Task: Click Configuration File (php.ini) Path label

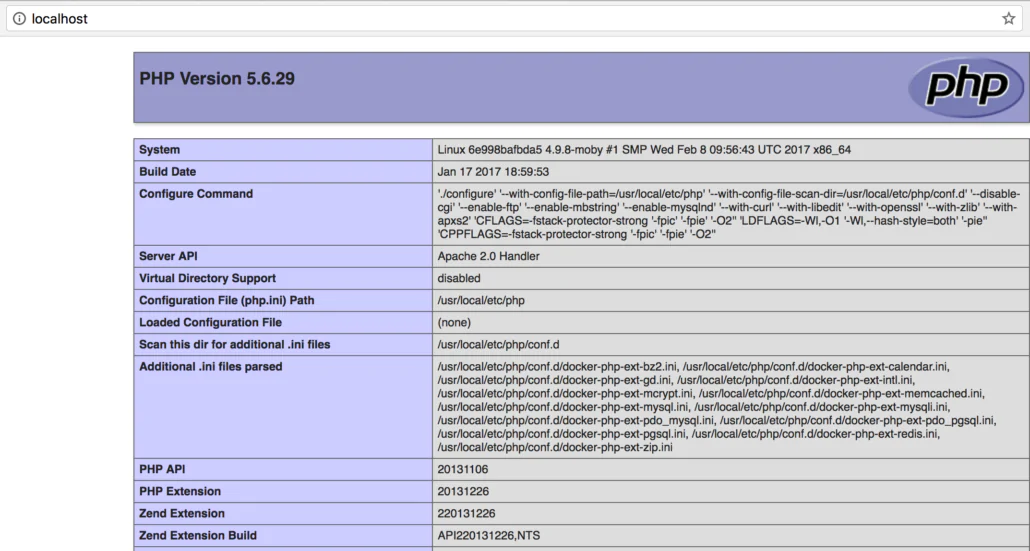Action: point(227,300)
